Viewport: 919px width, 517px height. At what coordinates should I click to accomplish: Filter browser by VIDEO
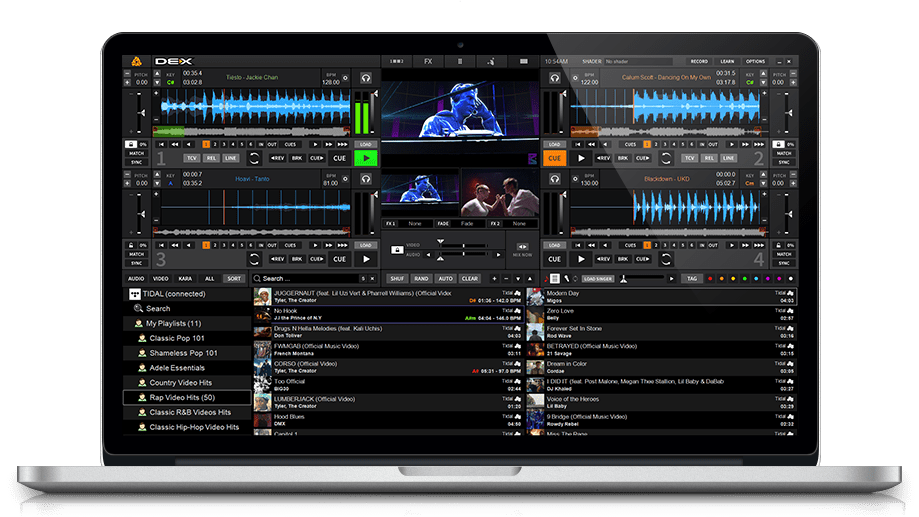pyautogui.click(x=161, y=278)
